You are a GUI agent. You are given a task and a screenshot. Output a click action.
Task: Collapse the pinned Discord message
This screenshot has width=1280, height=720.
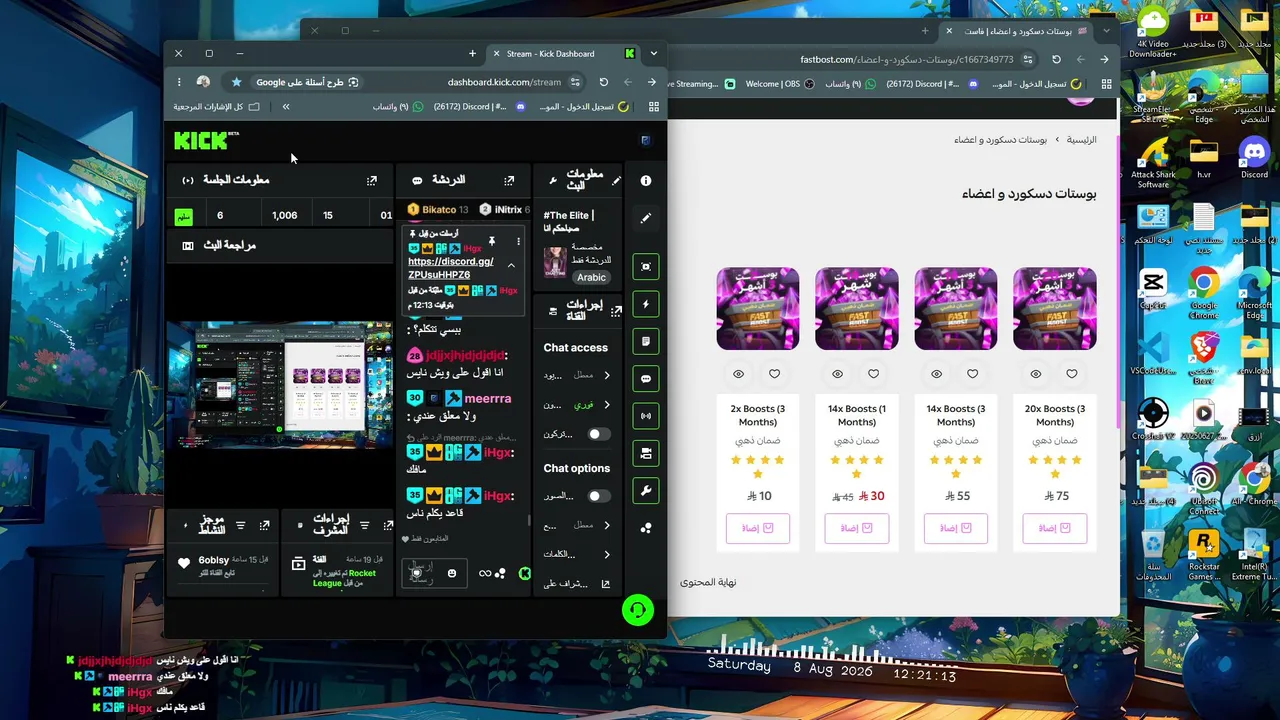point(511,266)
